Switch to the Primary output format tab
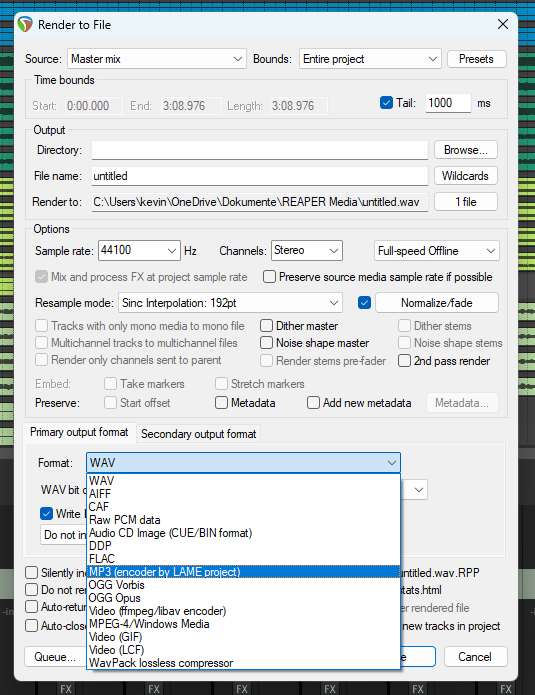Viewport: 535px width, 695px height. click(79, 432)
